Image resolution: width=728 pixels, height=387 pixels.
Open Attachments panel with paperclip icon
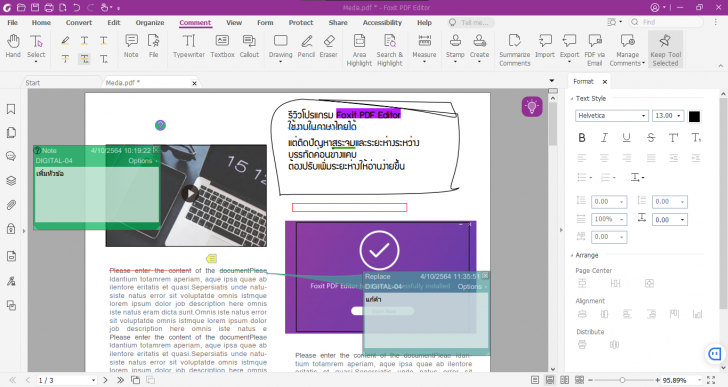click(x=11, y=205)
